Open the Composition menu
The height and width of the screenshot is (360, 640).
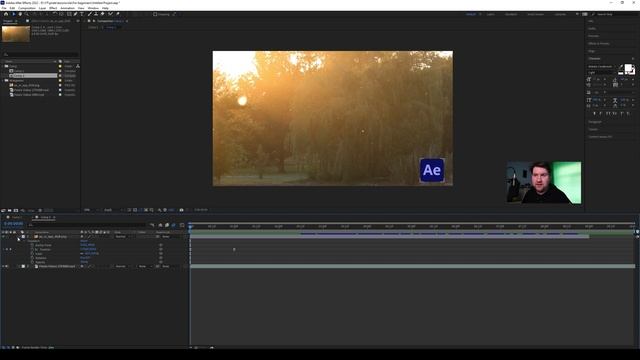pyautogui.click(x=27, y=8)
